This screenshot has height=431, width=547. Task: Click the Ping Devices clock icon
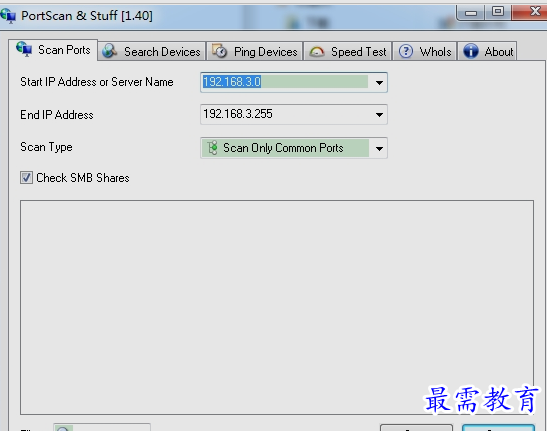coord(220,51)
